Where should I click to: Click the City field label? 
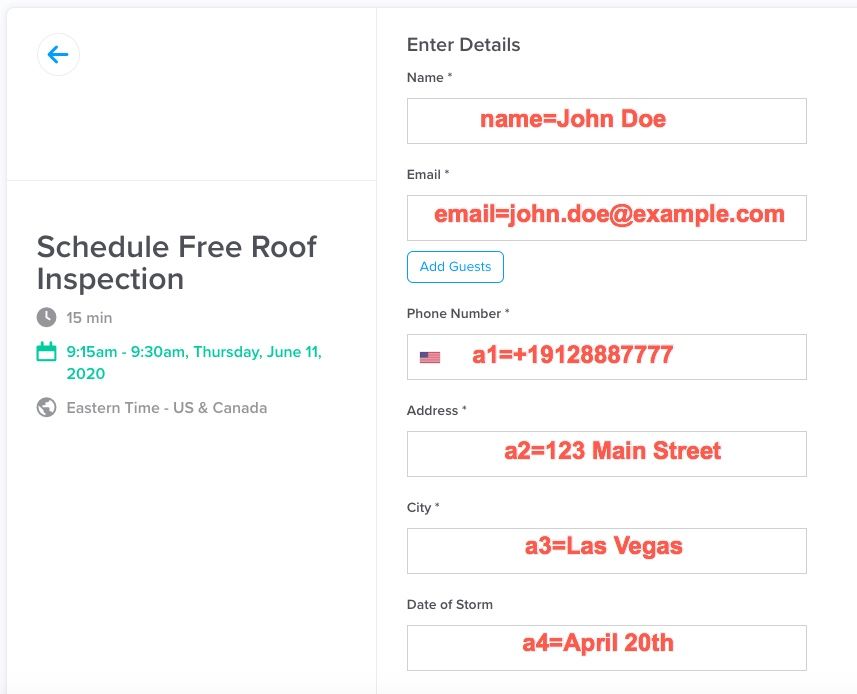423,508
